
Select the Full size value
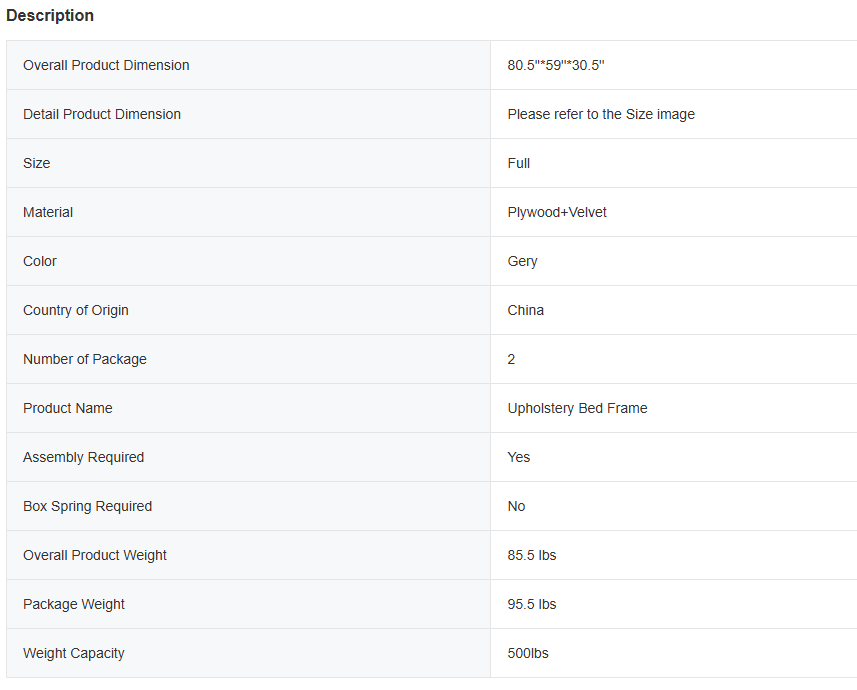pos(519,163)
